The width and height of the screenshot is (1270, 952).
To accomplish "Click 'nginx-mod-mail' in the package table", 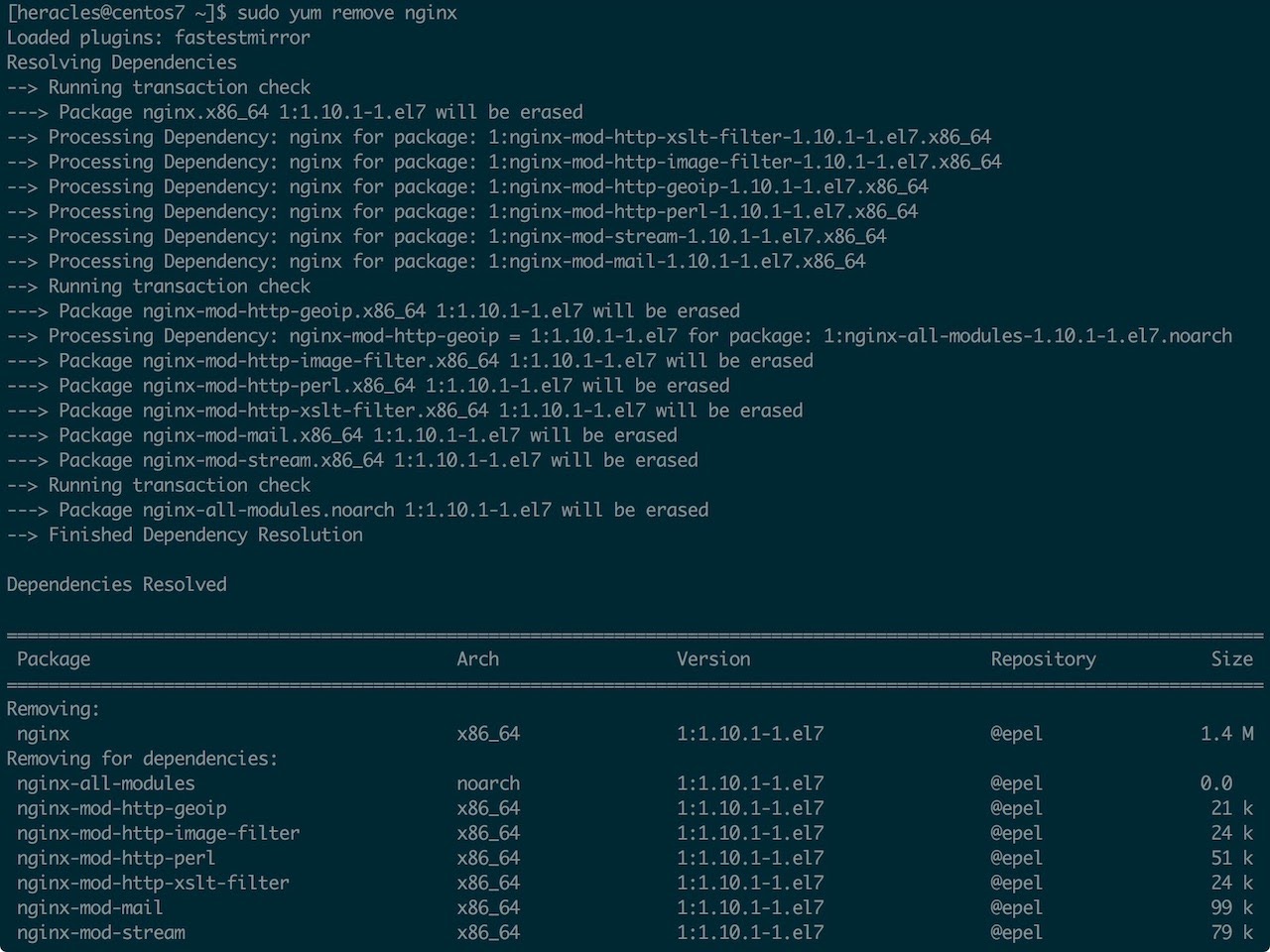I will [x=90, y=907].
